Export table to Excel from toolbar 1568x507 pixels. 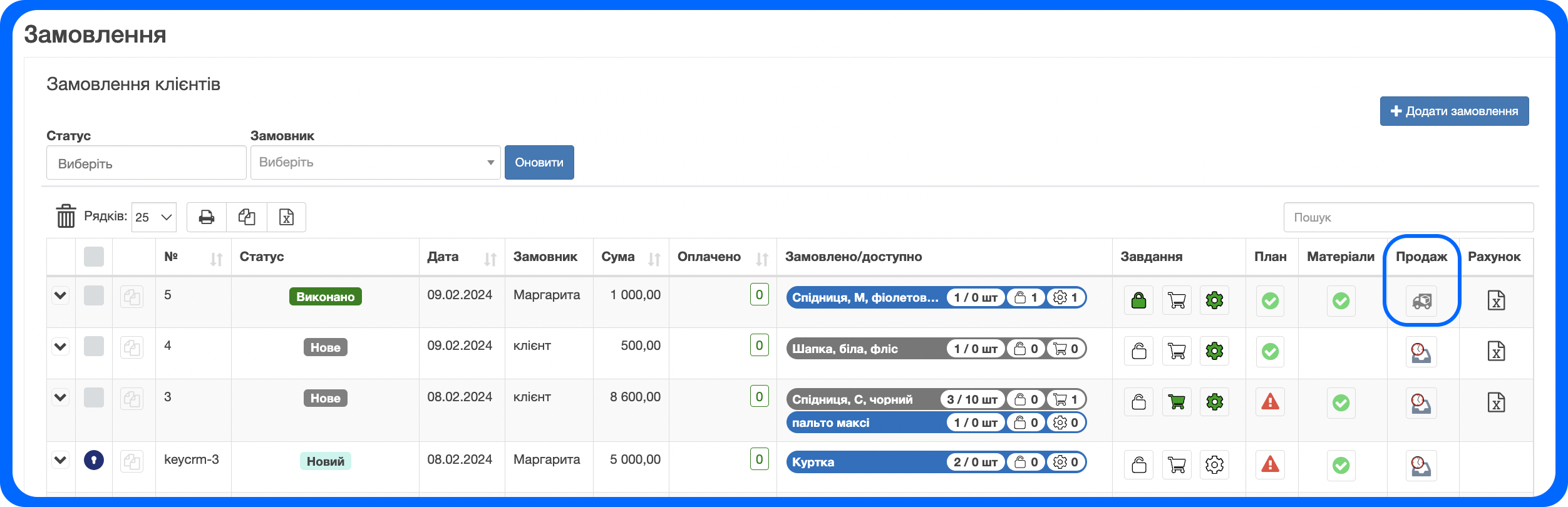(286, 217)
